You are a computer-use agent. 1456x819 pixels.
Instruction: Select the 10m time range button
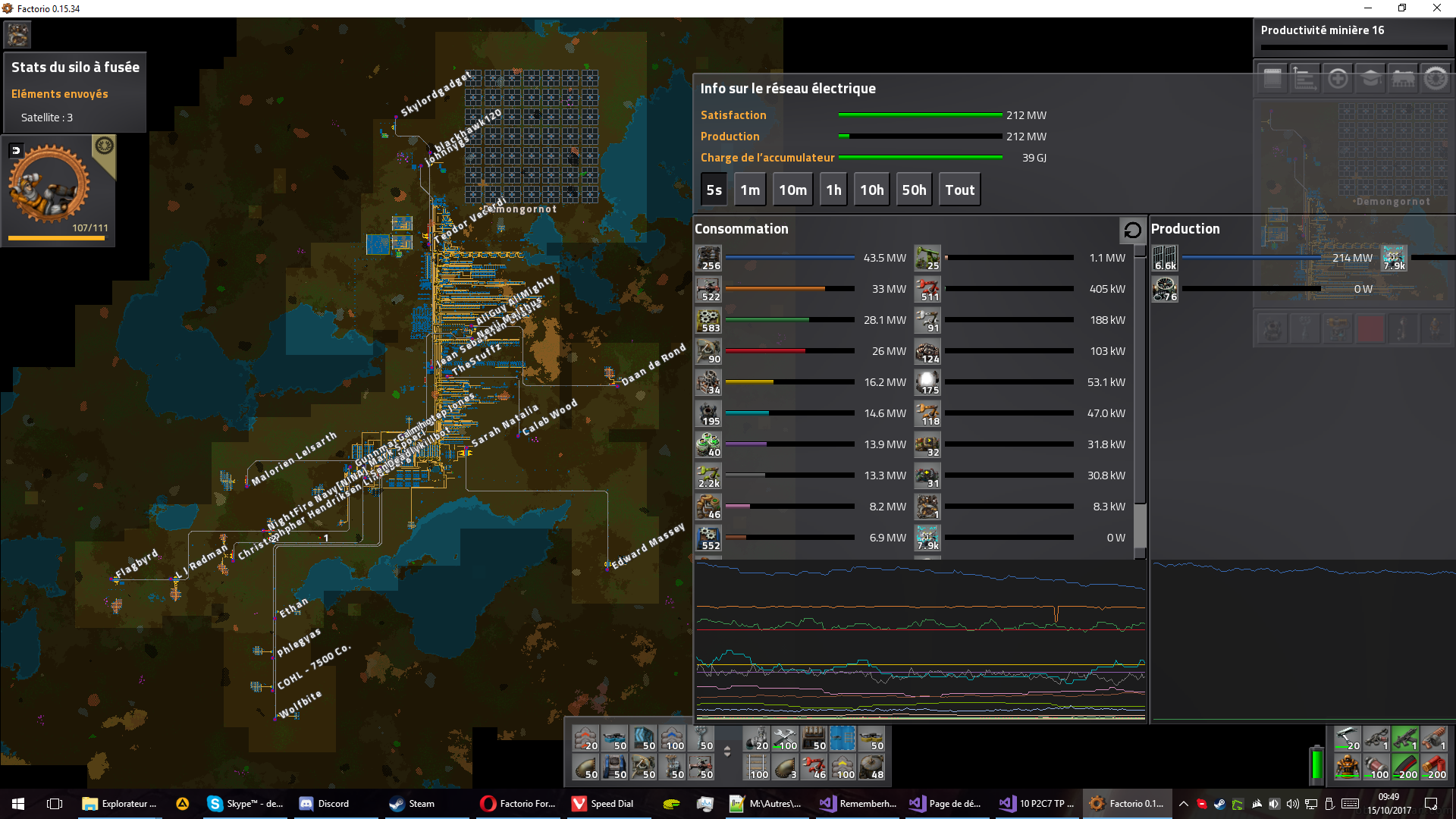[792, 190]
